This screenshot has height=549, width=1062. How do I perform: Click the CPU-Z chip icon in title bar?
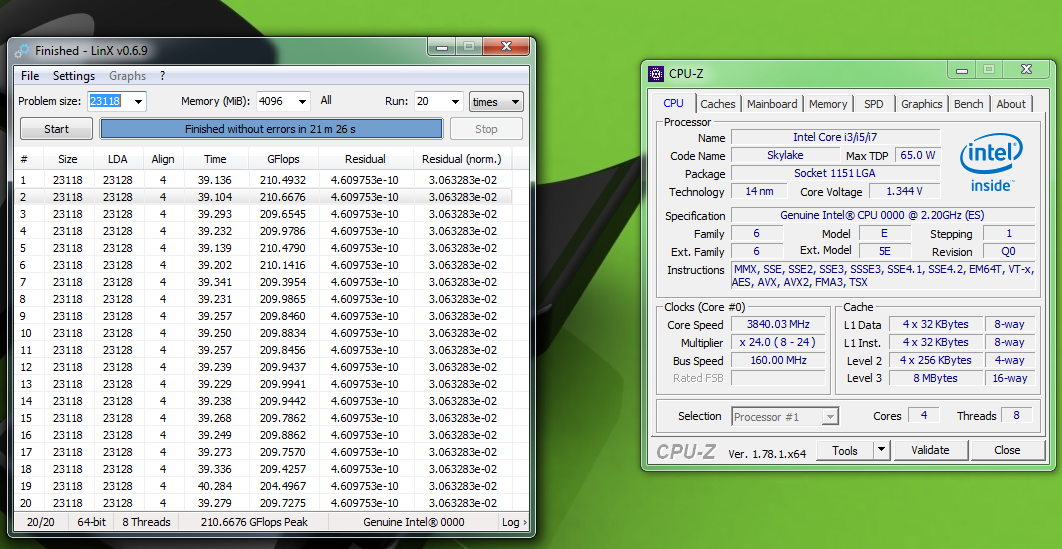coord(656,73)
